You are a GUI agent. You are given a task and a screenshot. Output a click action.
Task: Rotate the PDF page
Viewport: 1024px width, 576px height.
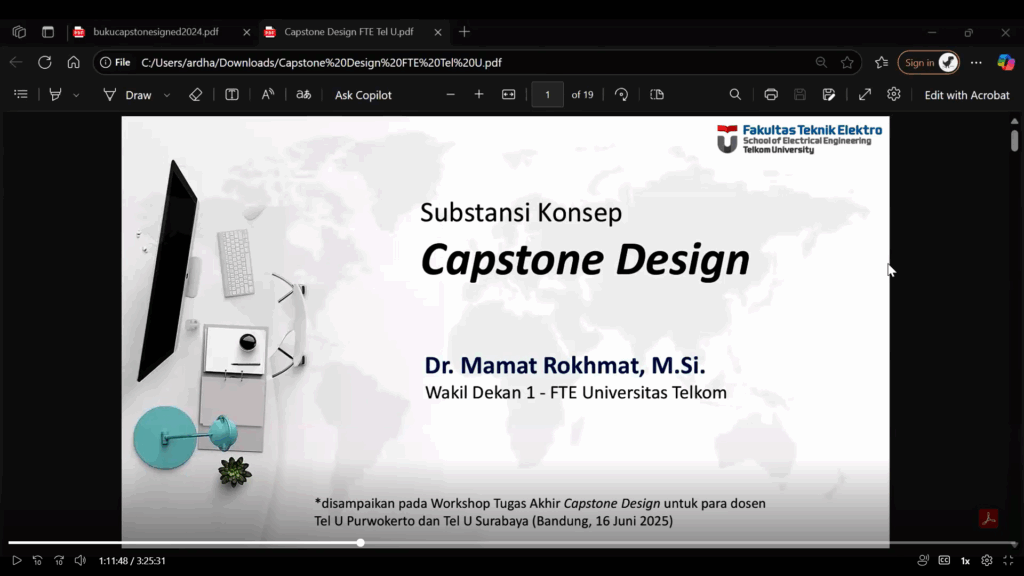[621, 95]
